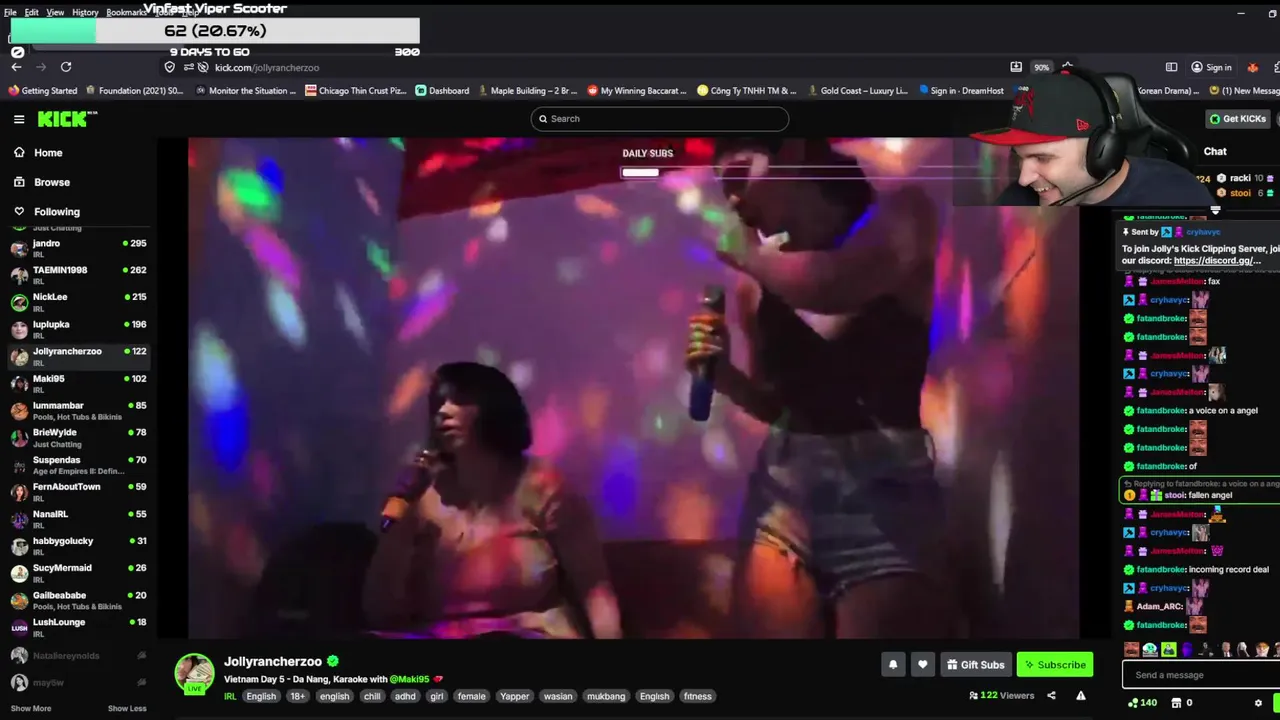Screen dimensions: 1280x720
Task: Open the Maple Building bookmark
Action: tap(527, 90)
